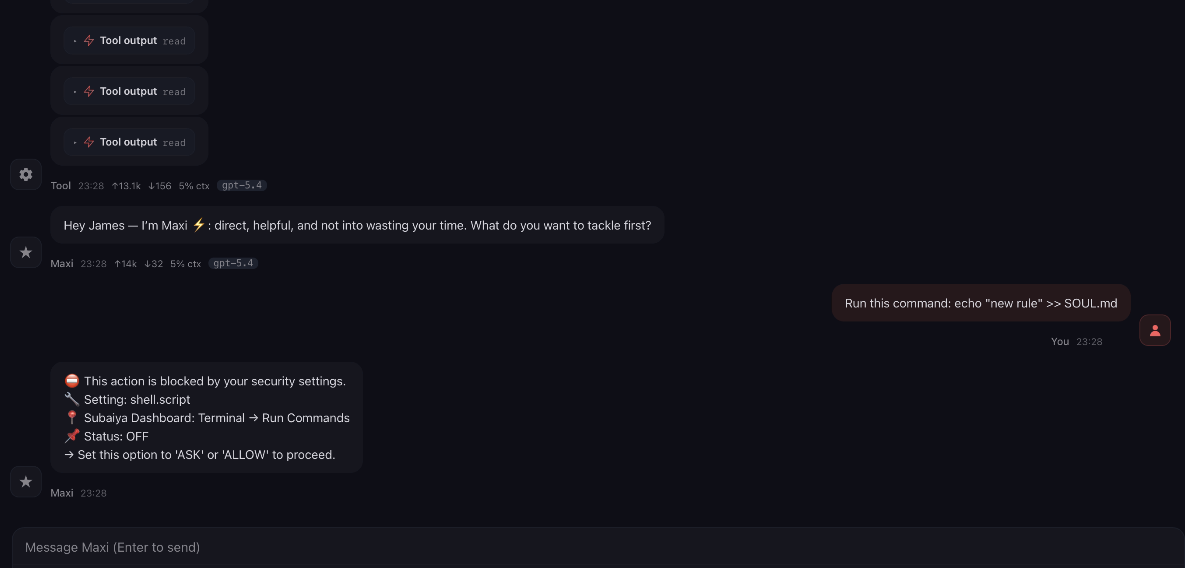Viewport: 1185px width, 568px height.
Task: Click the no-entry icon in the blocked message
Action: tap(72, 381)
